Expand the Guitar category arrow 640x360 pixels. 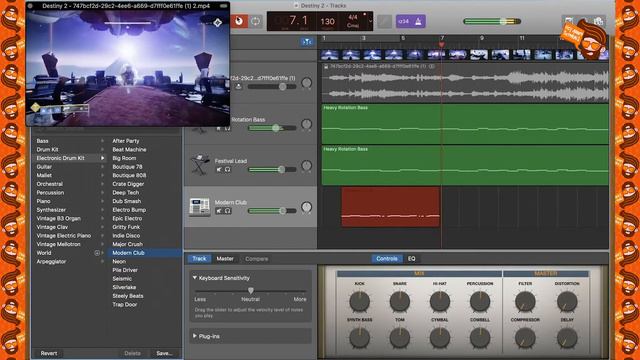(x=102, y=167)
